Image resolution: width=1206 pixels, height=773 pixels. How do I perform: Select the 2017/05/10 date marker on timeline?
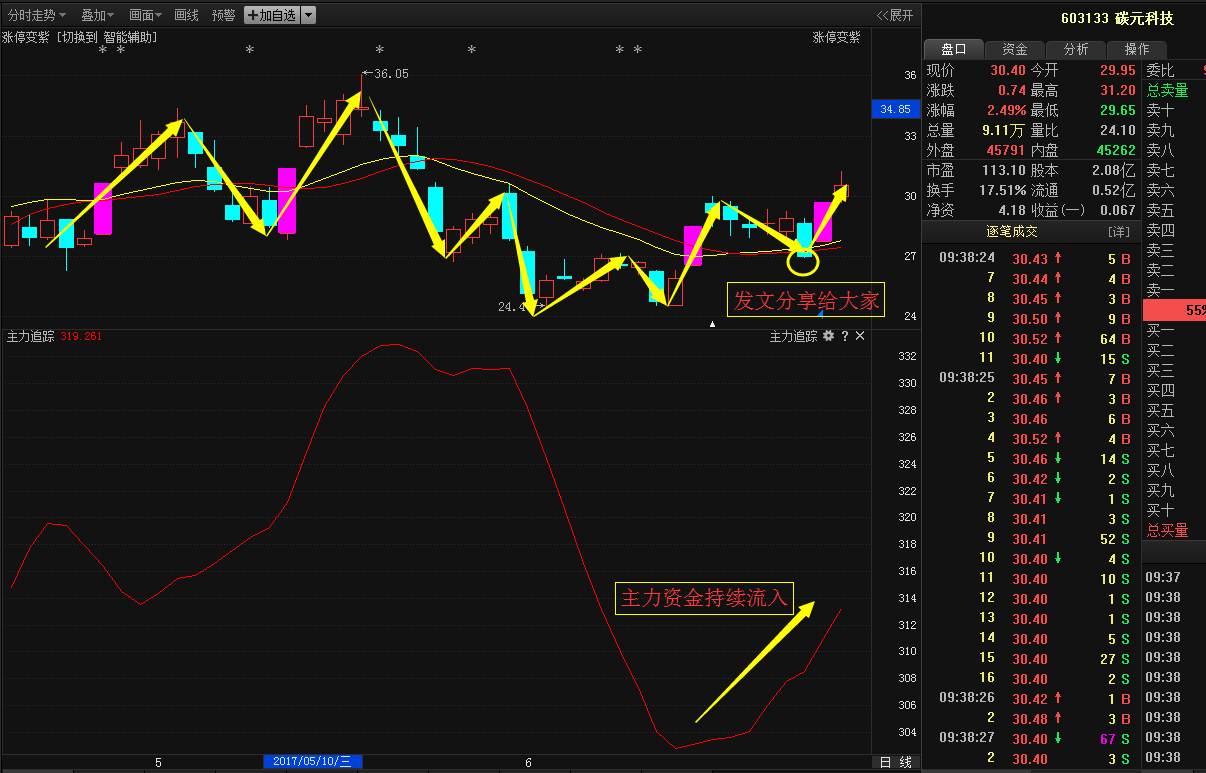tap(312, 762)
